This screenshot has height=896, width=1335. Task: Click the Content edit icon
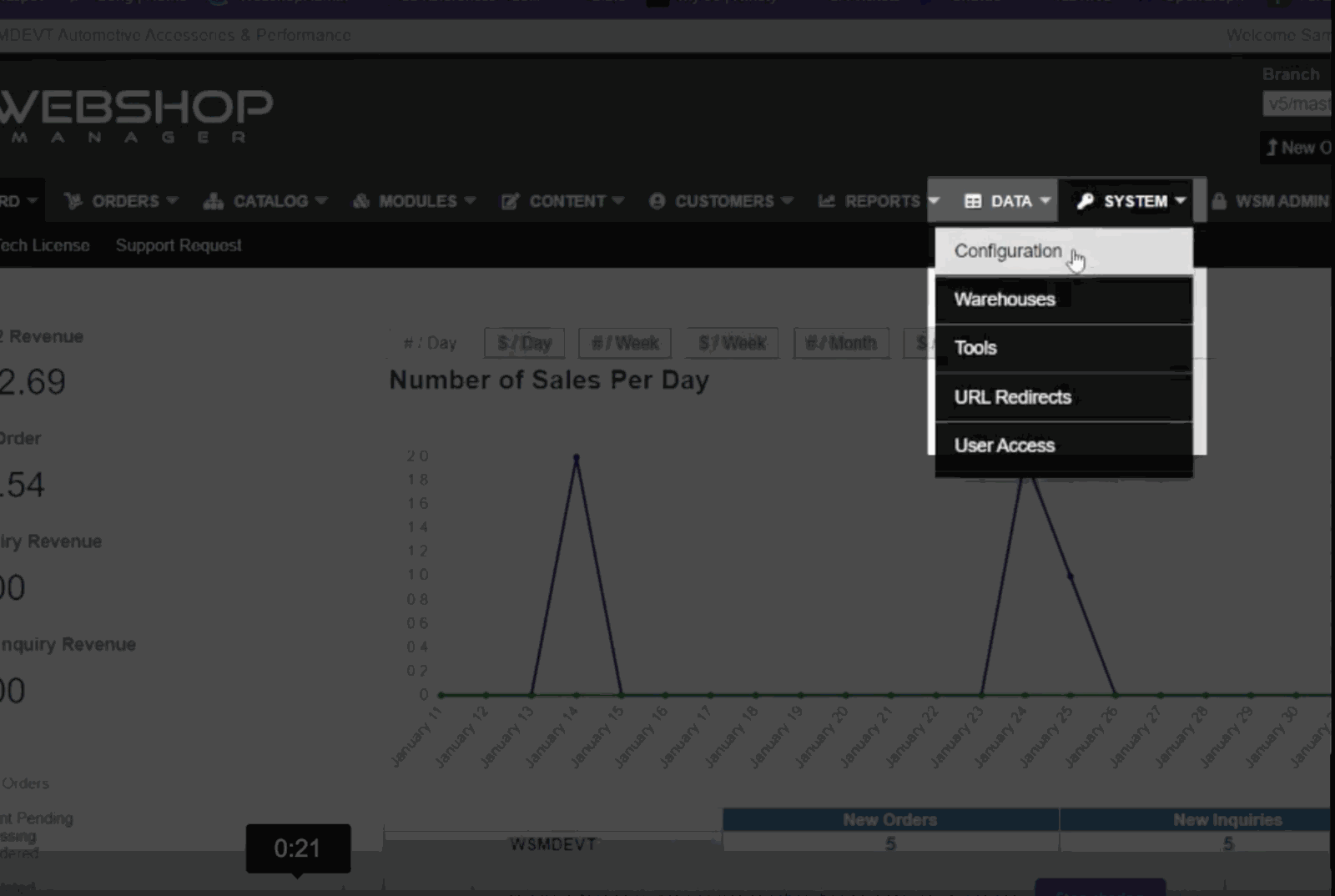510,201
